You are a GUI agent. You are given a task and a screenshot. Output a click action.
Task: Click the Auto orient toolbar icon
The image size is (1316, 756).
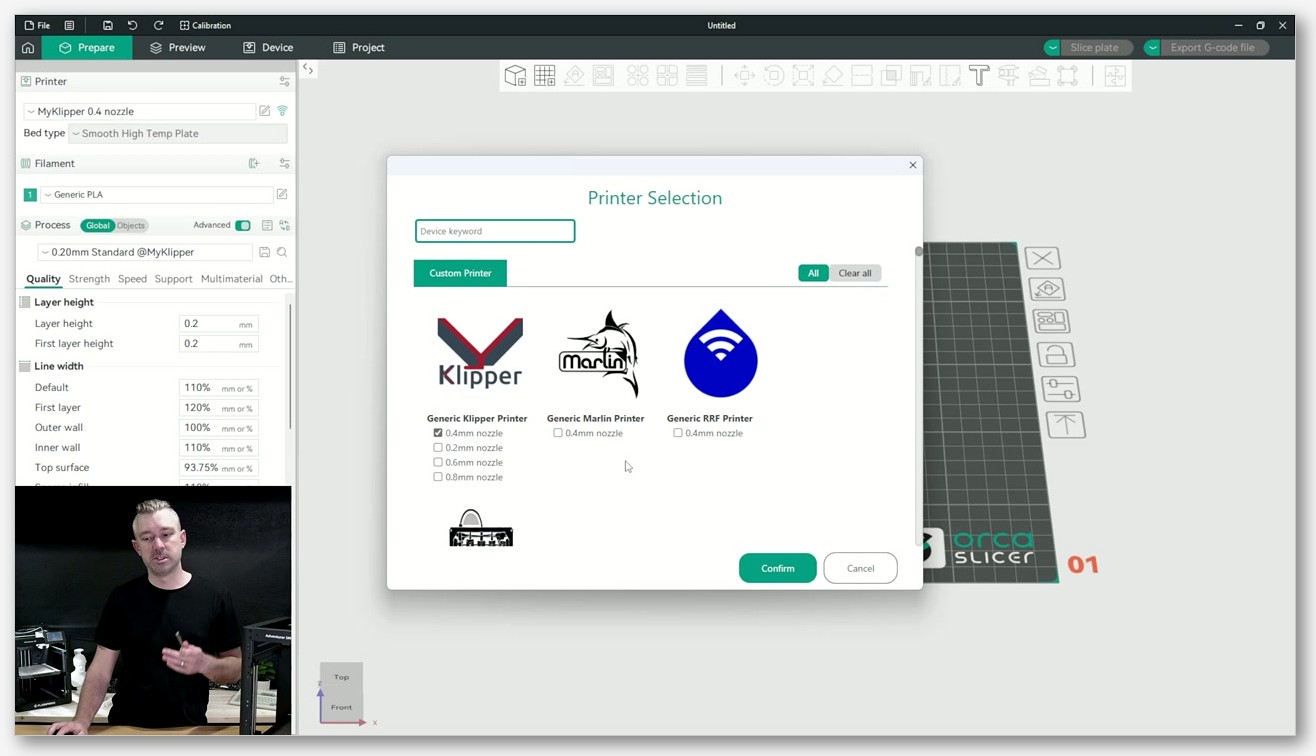click(x=574, y=76)
